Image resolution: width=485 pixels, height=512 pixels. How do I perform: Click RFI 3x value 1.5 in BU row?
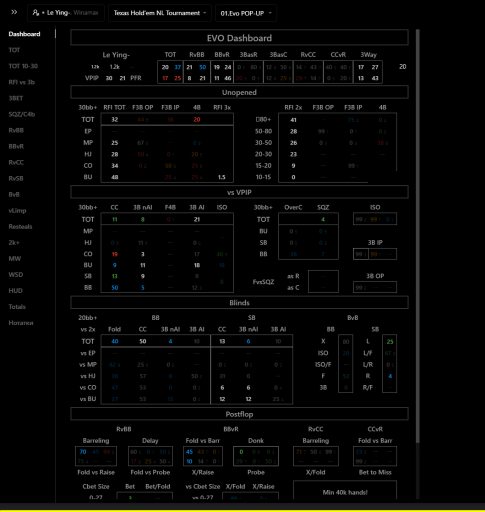[x=222, y=177]
